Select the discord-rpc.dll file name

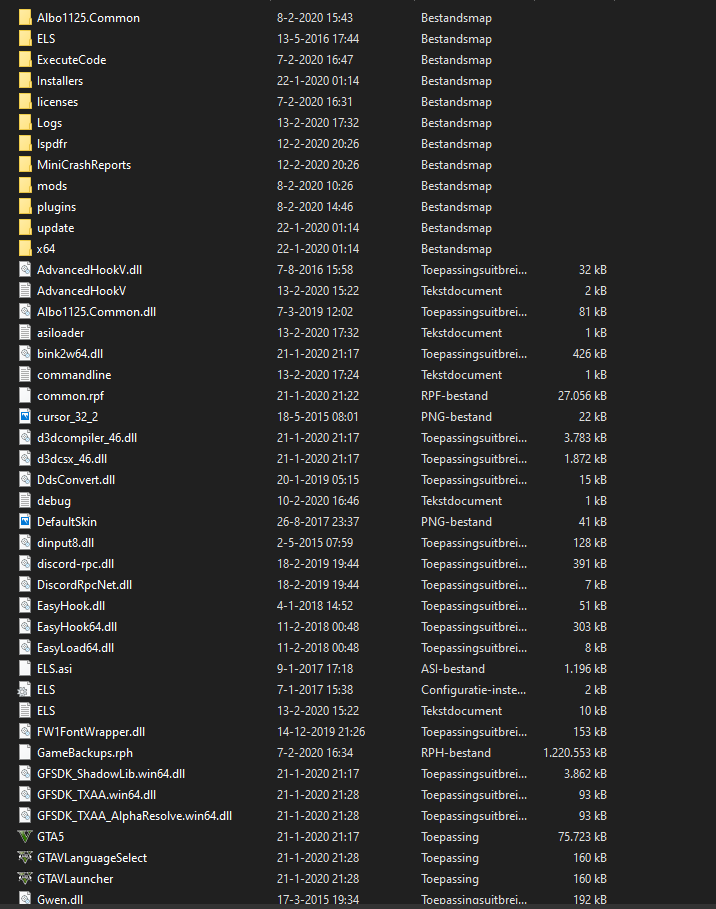(x=75, y=563)
